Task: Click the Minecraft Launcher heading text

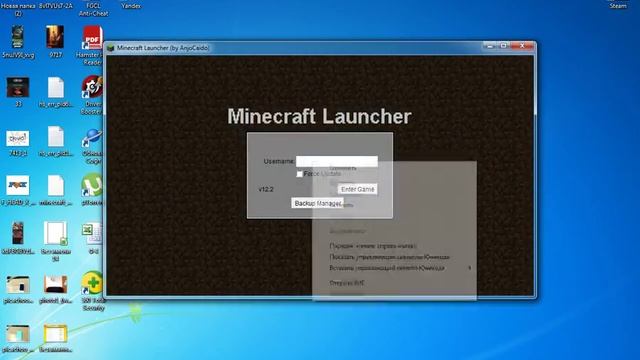Action: 319,116
